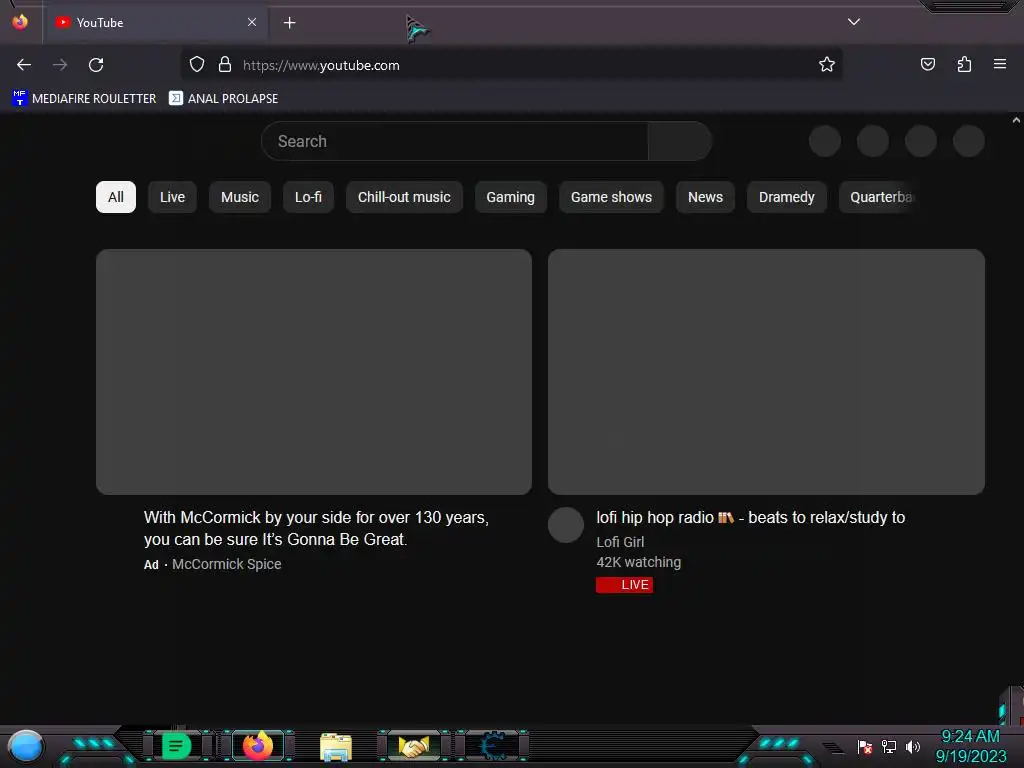
Task: Click the scrollbar up arrow
Action: [1016, 120]
